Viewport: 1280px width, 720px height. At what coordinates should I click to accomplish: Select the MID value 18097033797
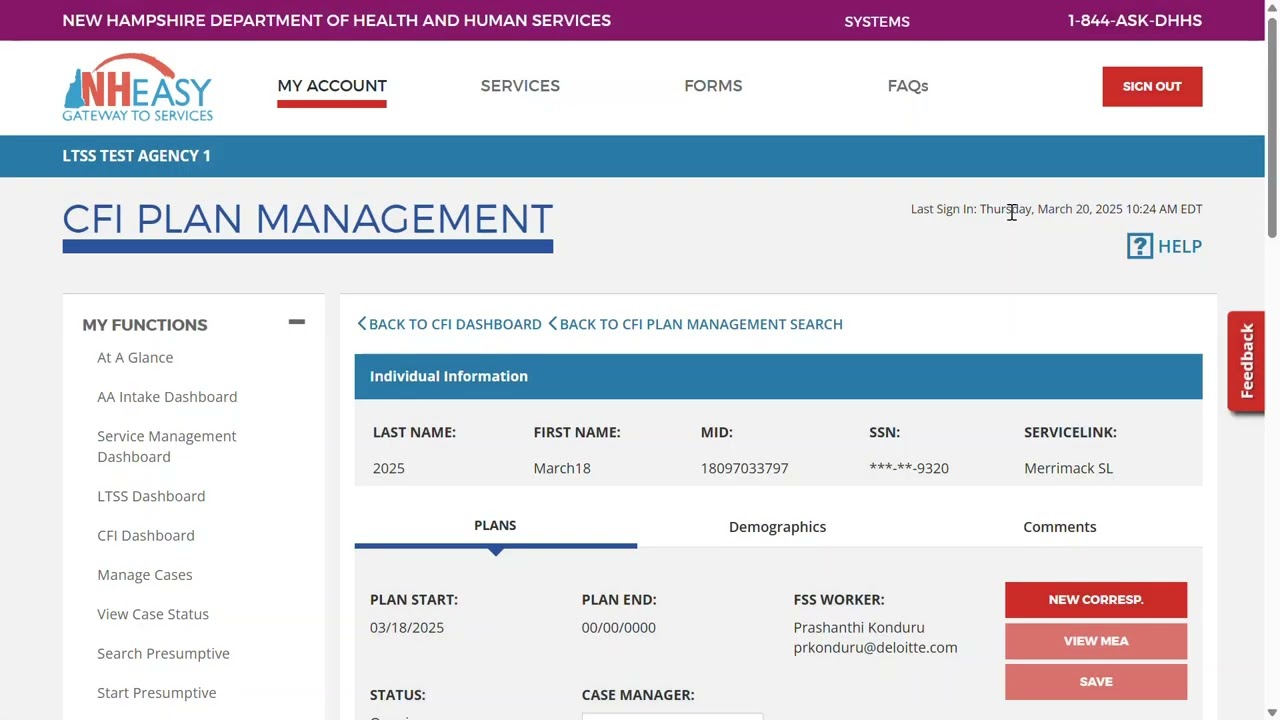tap(745, 468)
